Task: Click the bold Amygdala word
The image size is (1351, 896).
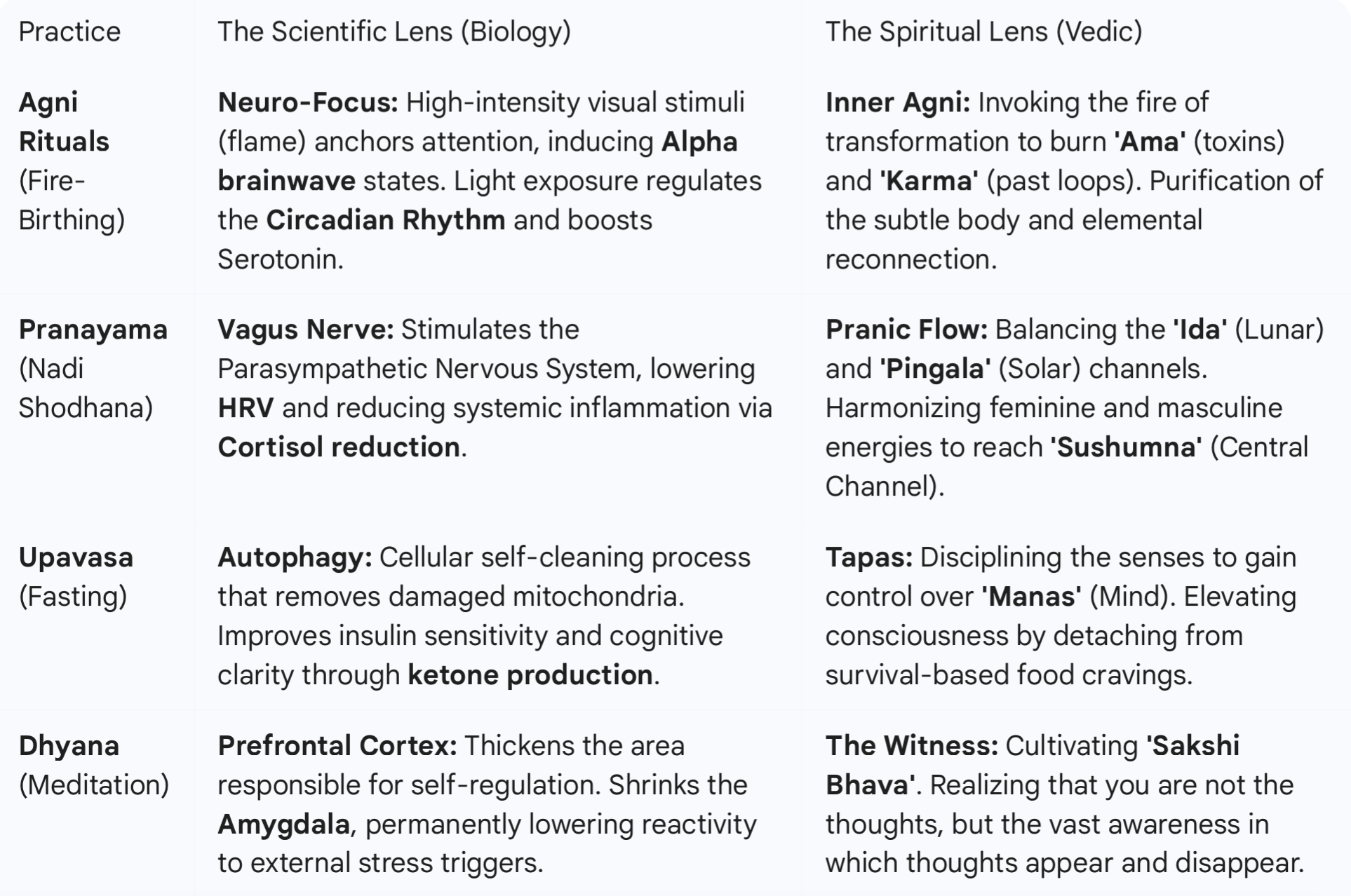Action: (x=283, y=824)
